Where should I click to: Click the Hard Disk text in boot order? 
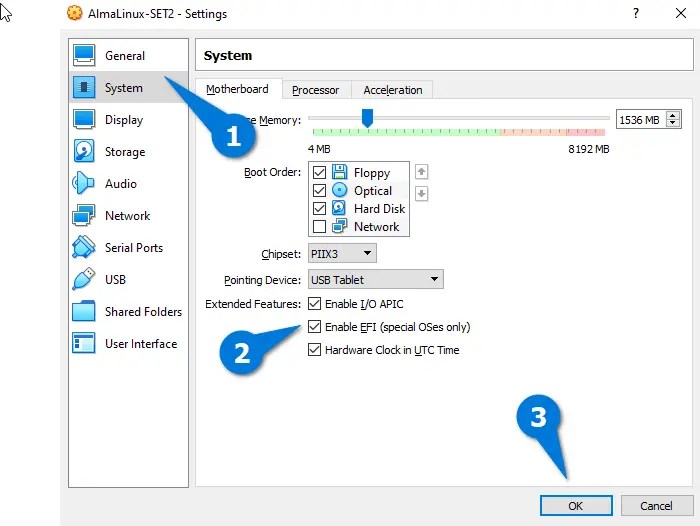tap(379, 209)
